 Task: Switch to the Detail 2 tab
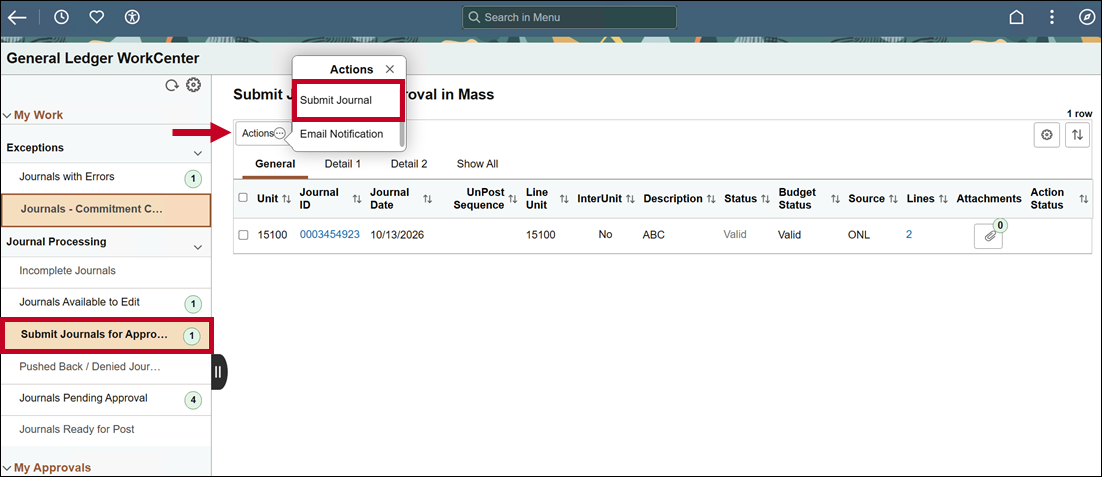point(409,164)
